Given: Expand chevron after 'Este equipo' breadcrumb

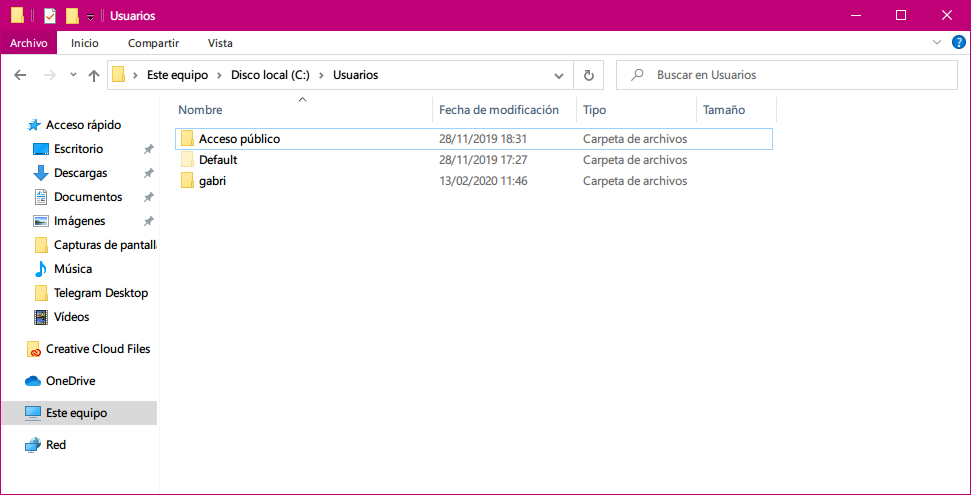Looking at the screenshot, I should [x=219, y=76].
